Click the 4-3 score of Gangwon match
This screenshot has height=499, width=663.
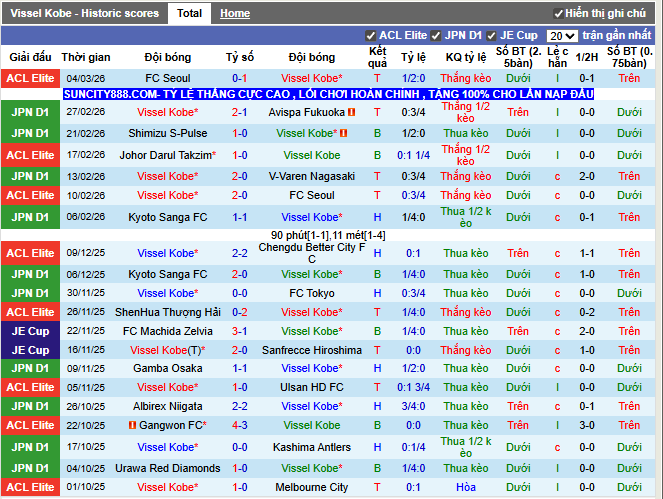pyautogui.click(x=240, y=425)
